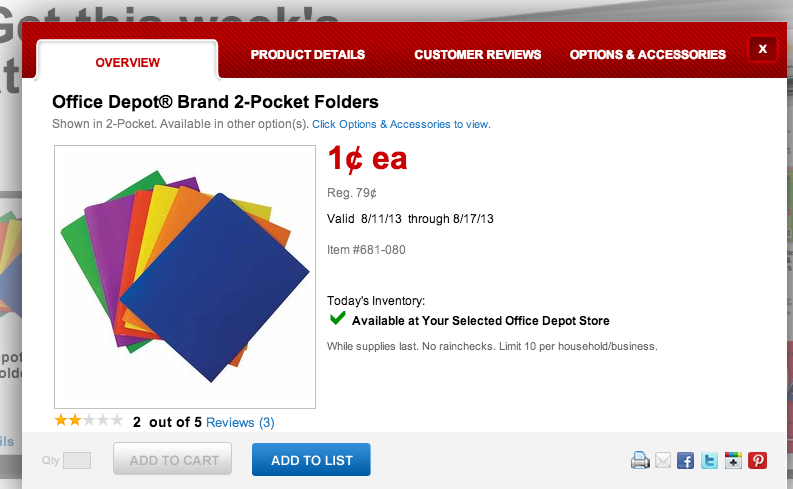Focus the Qty input field

click(x=77, y=460)
